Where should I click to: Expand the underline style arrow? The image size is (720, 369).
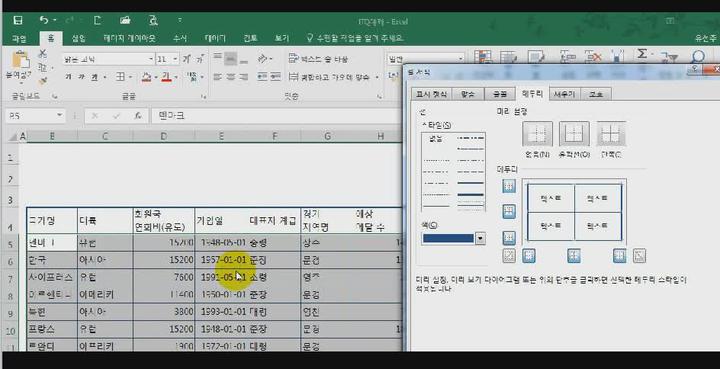[x=105, y=77]
